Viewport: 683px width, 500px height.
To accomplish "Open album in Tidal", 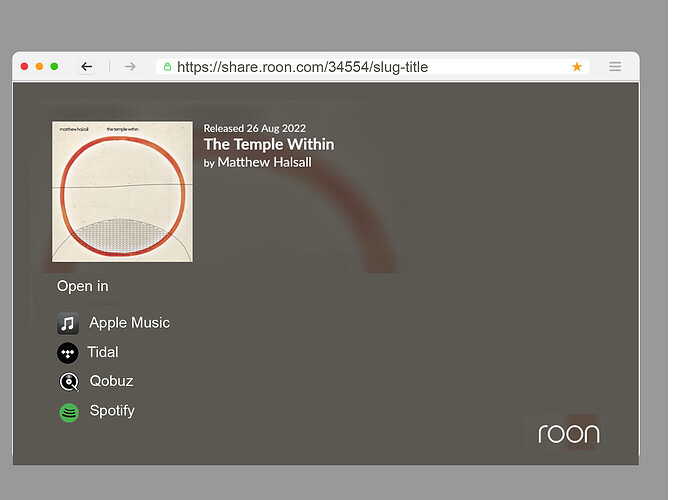I will pyautogui.click(x=103, y=352).
